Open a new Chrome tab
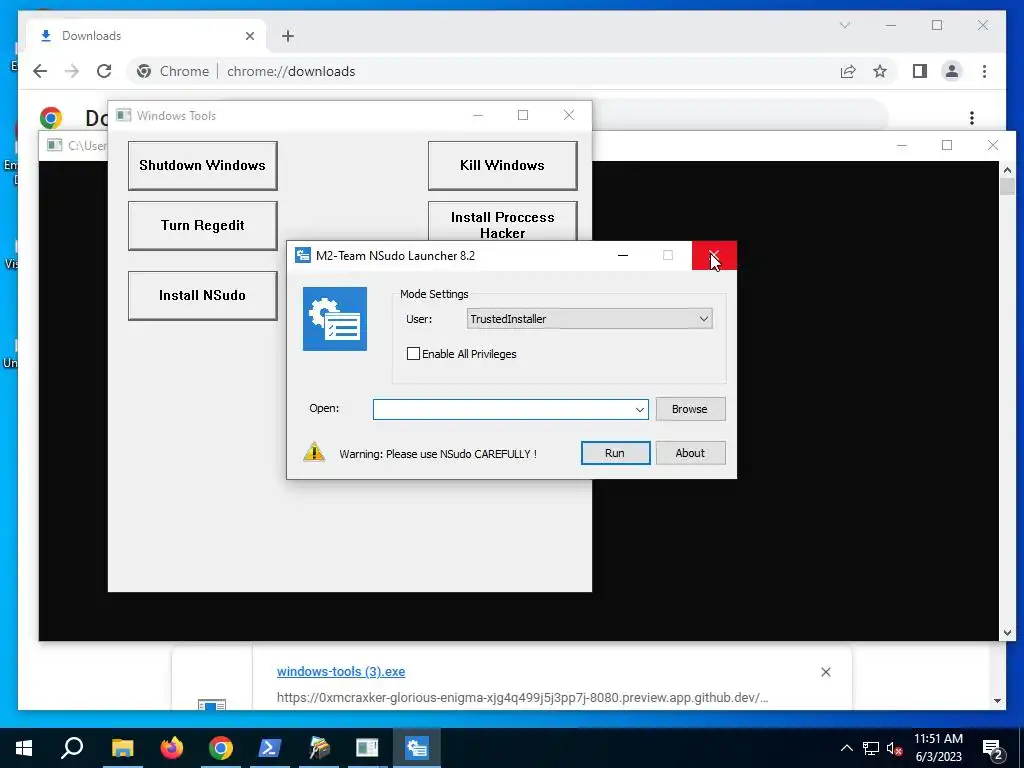 click(x=288, y=36)
